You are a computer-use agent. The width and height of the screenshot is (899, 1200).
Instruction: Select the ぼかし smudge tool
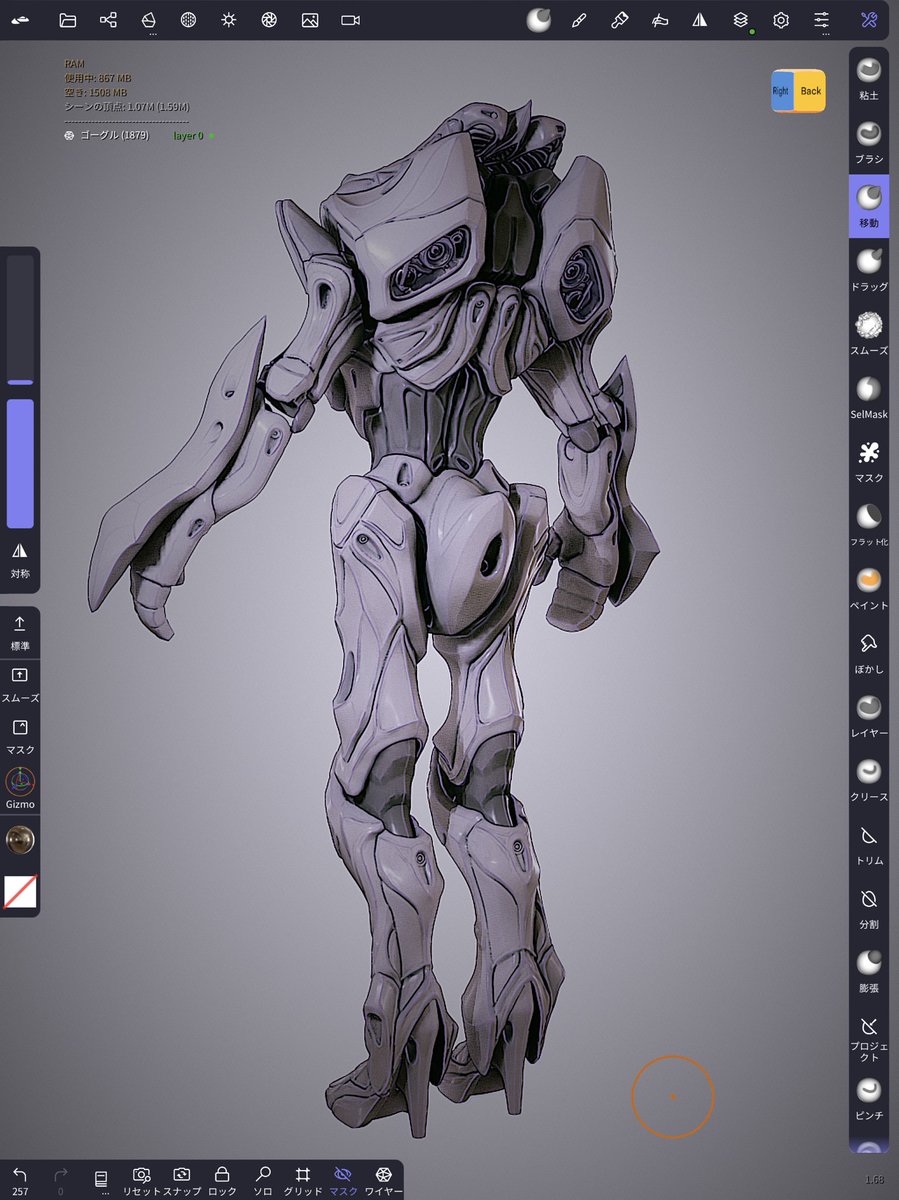click(x=869, y=653)
